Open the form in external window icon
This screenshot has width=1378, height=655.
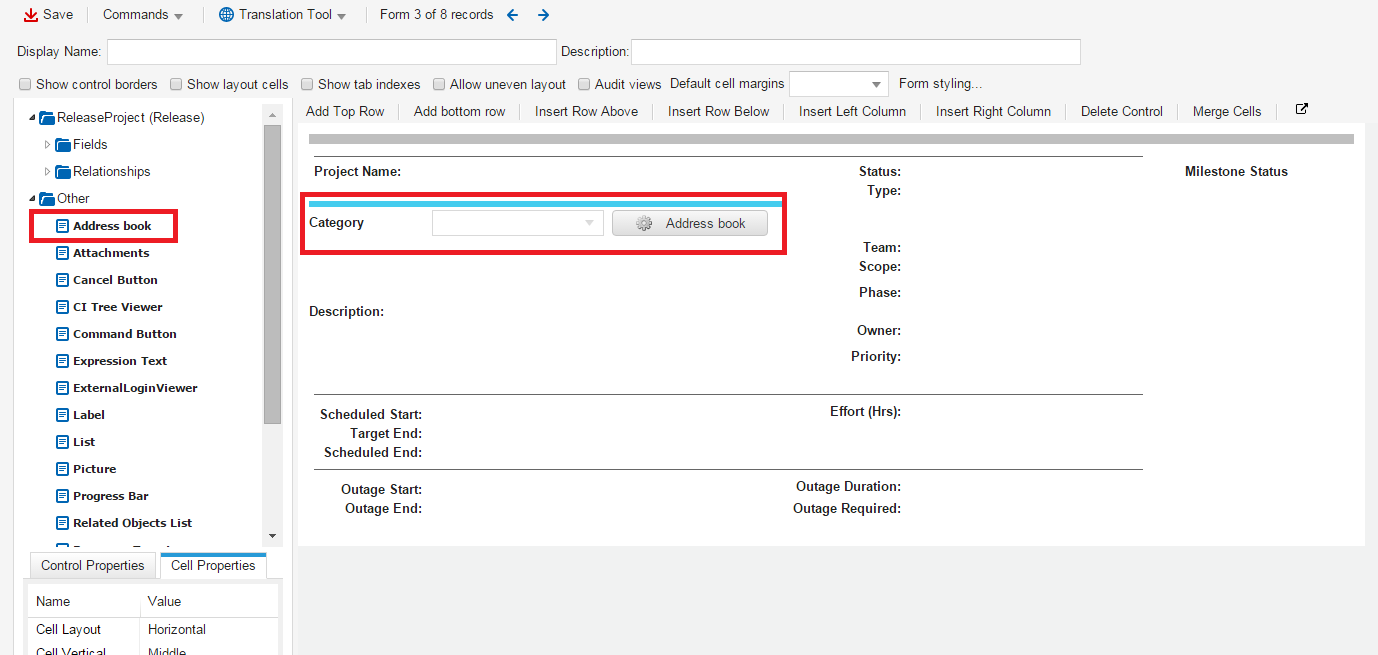pyautogui.click(x=1301, y=108)
